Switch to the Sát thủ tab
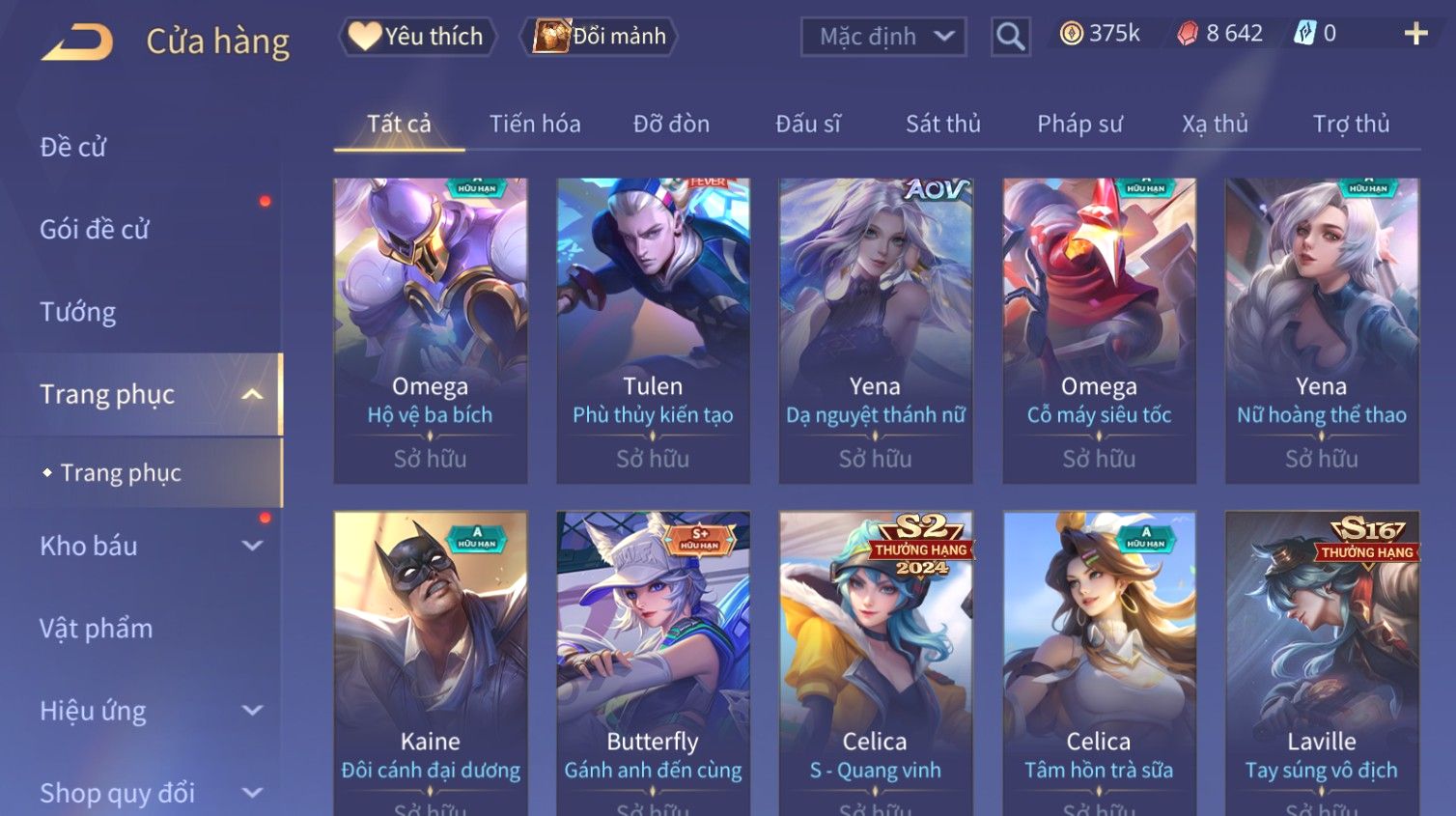The height and width of the screenshot is (816, 1456). coord(943,124)
